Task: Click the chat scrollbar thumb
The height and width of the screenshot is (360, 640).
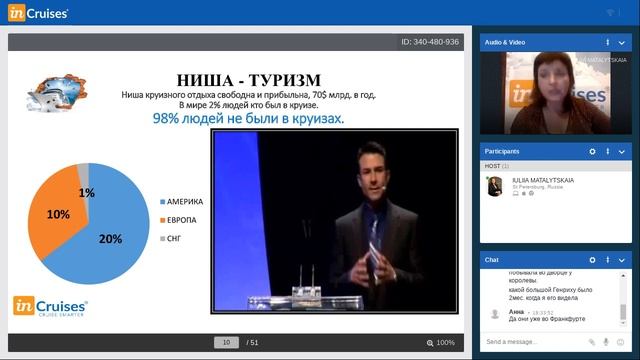Action: coord(623,312)
